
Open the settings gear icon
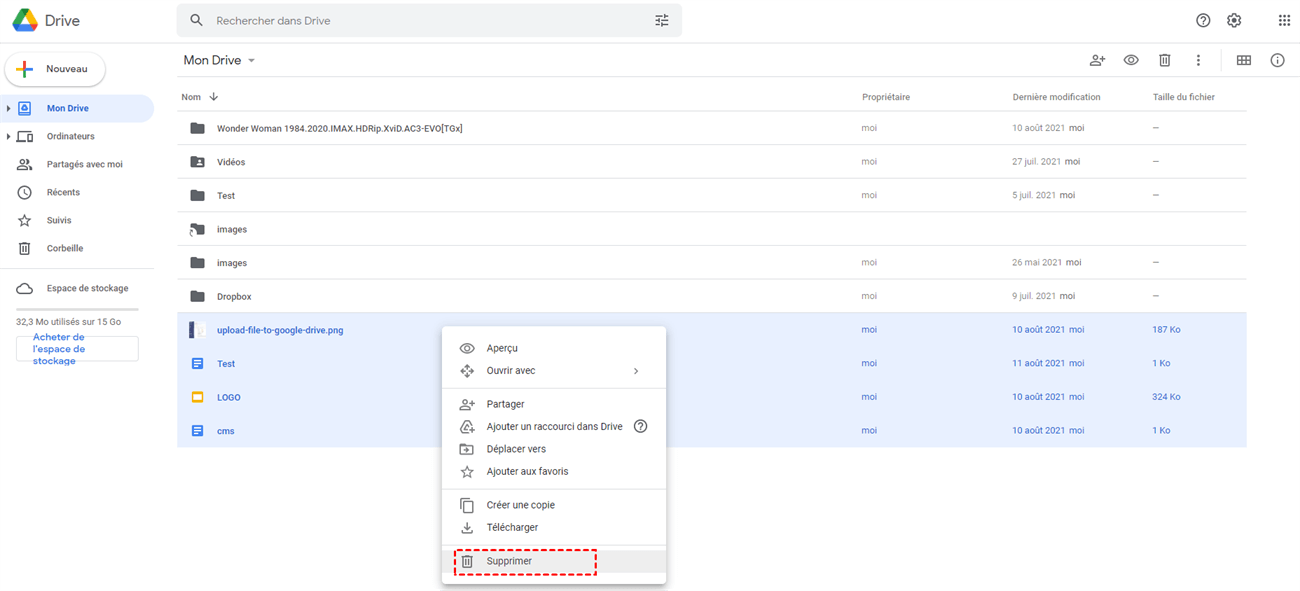(1234, 20)
